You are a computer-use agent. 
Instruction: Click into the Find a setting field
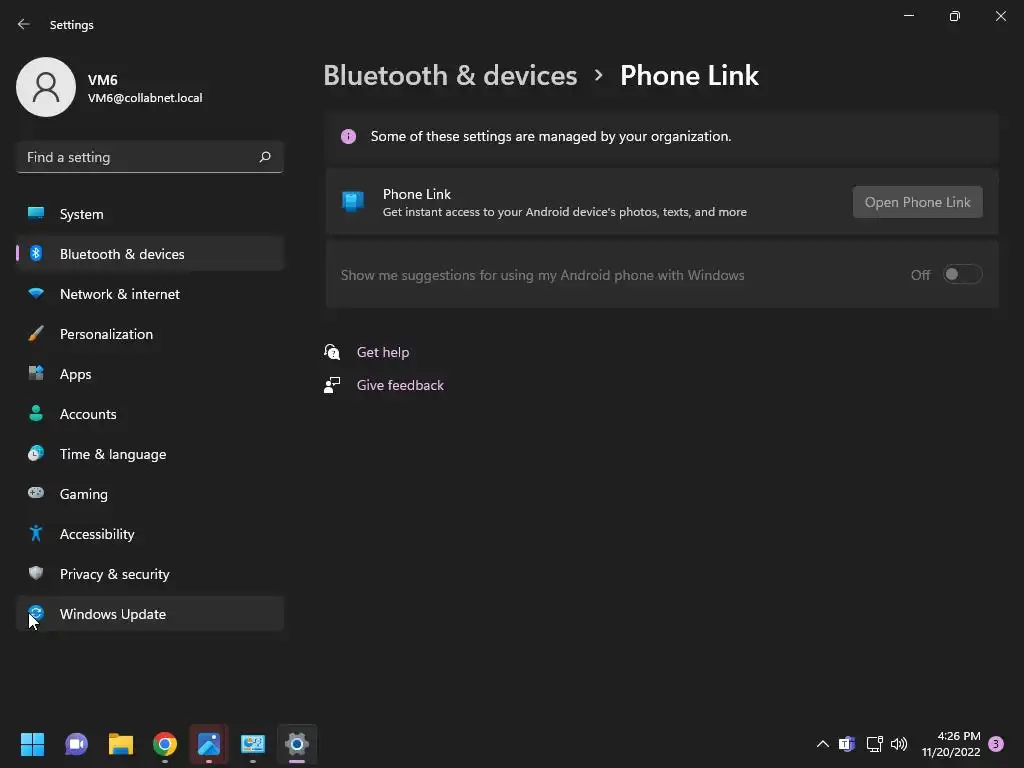150,157
